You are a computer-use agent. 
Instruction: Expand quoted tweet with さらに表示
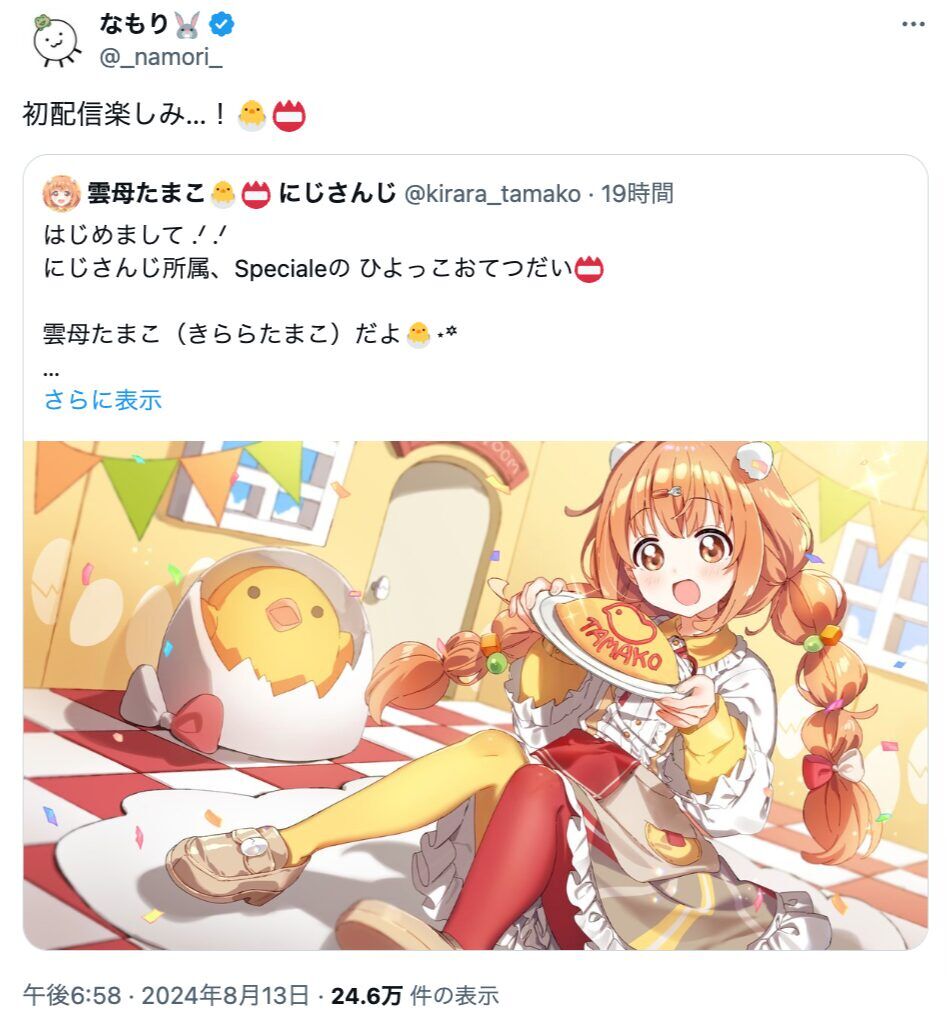[103, 400]
